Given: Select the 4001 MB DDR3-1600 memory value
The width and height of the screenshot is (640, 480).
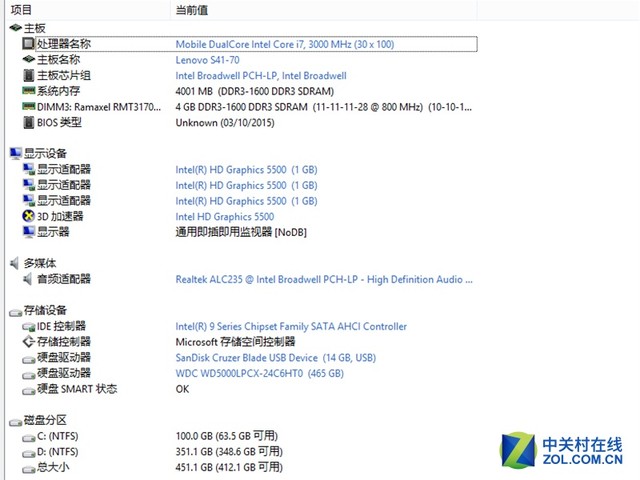Looking at the screenshot, I should [255, 91].
